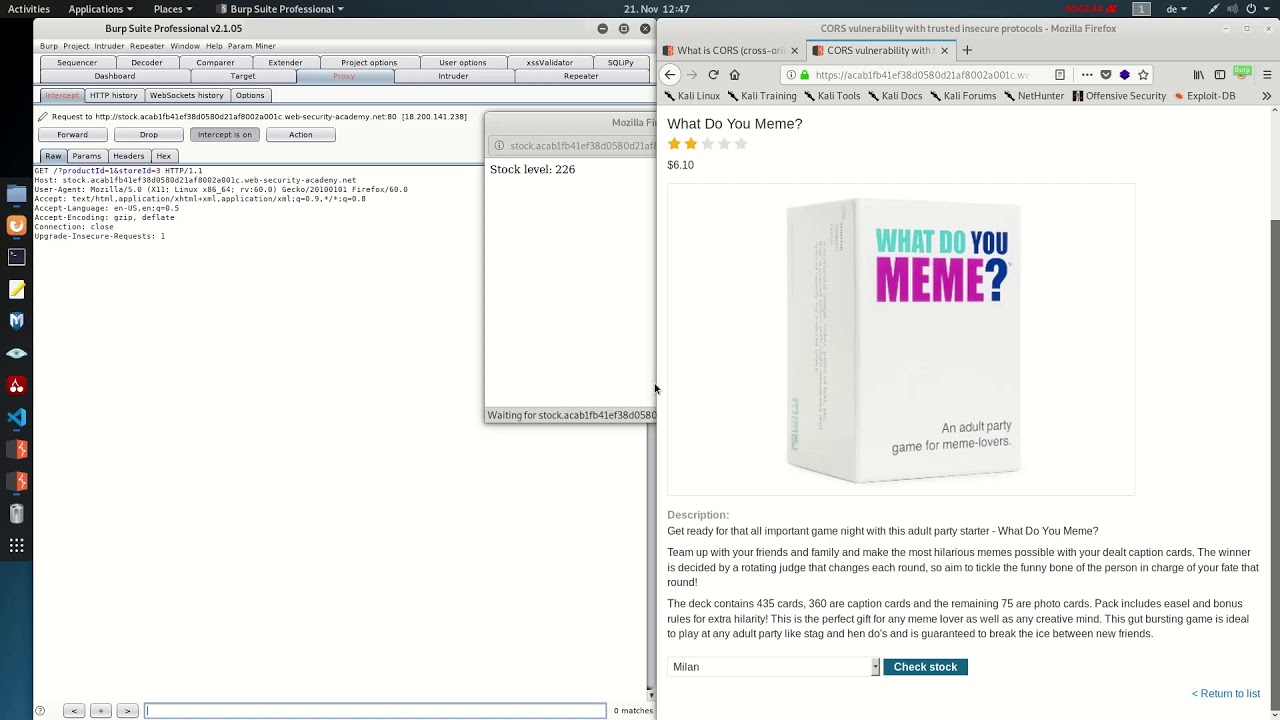Open the power icon in the top bar

click(x=1250, y=9)
